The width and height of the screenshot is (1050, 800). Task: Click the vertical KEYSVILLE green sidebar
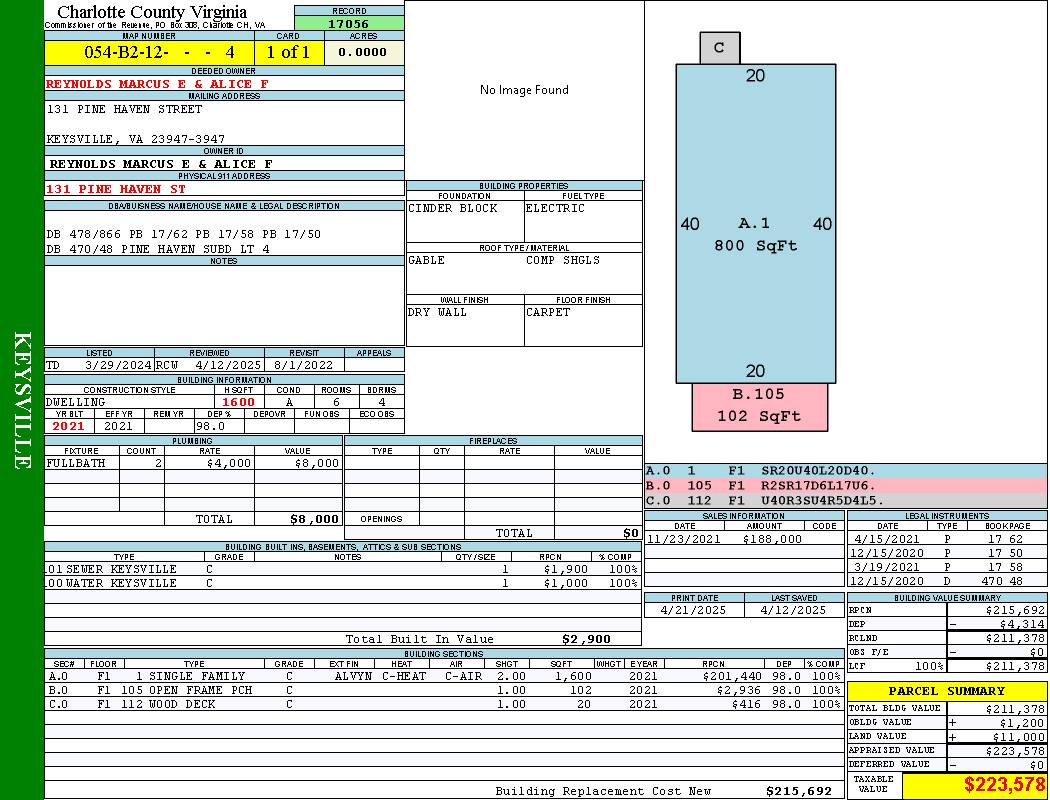click(22, 400)
